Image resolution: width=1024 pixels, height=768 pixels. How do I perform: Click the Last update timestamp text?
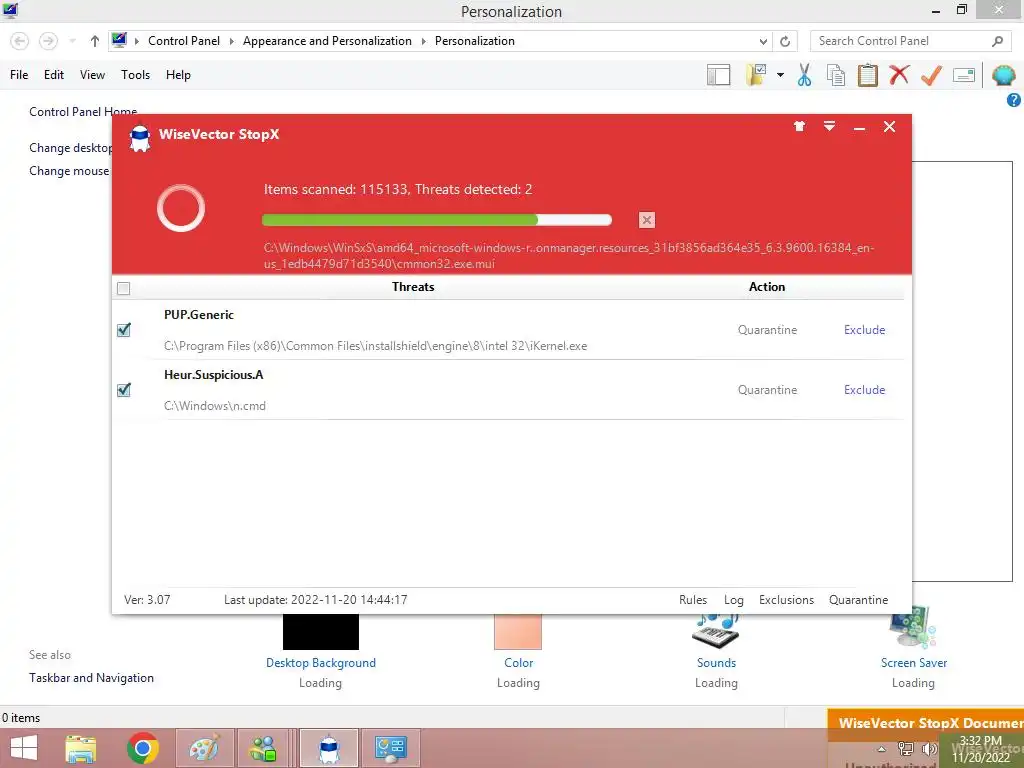315,600
